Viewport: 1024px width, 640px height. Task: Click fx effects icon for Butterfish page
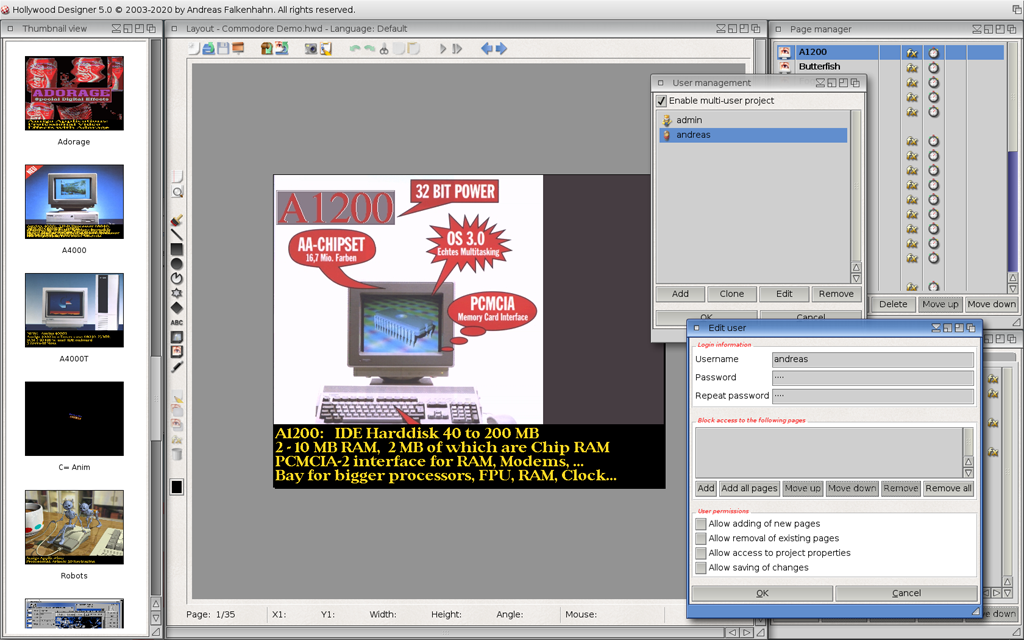[912, 67]
